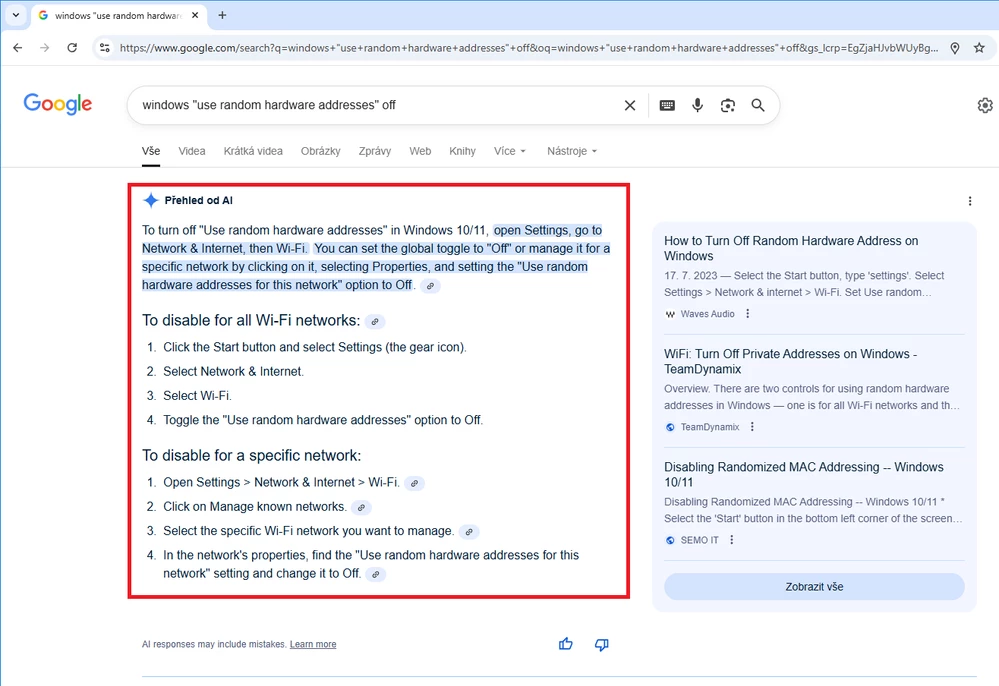Open the browser tab search dropdown

(x=15, y=15)
